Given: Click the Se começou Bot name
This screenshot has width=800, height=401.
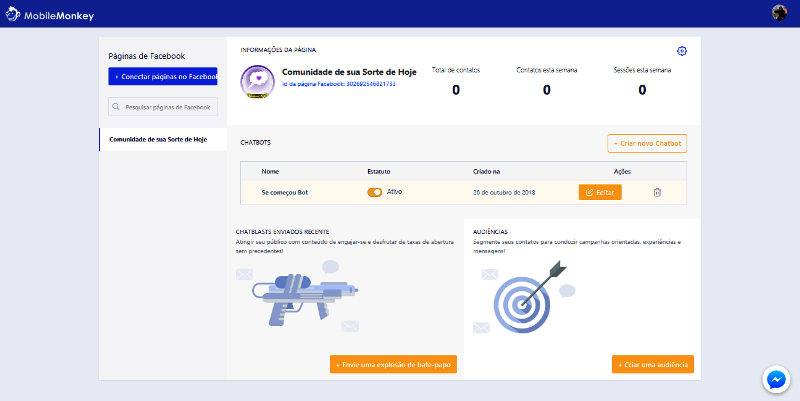Looking at the screenshot, I should coord(285,192).
